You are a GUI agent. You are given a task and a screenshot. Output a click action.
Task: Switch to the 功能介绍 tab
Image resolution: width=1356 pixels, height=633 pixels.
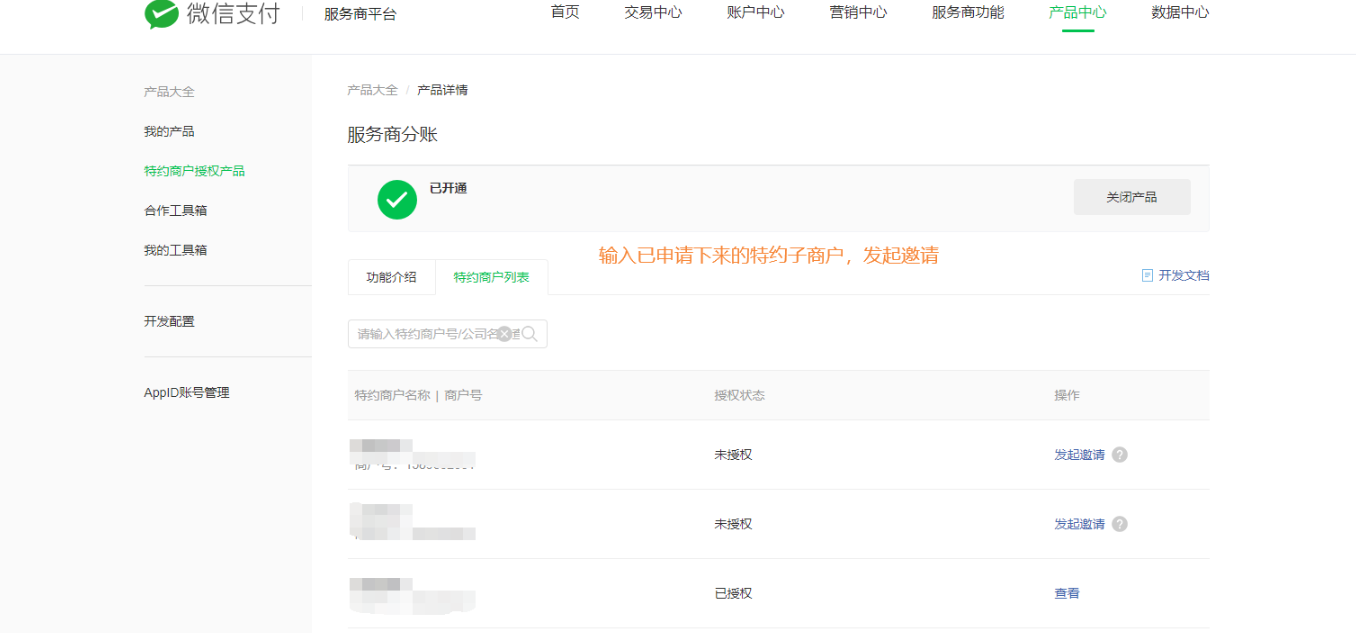click(x=391, y=277)
